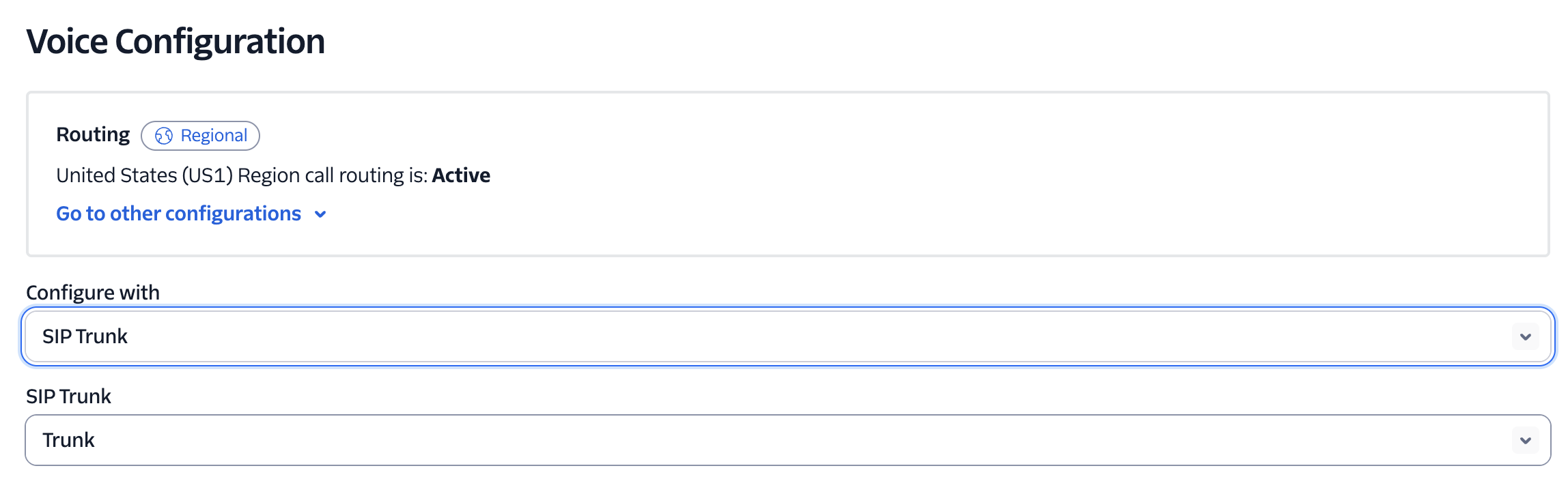Open the Configure with dropdown

pyautogui.click(x=787, y=336)
